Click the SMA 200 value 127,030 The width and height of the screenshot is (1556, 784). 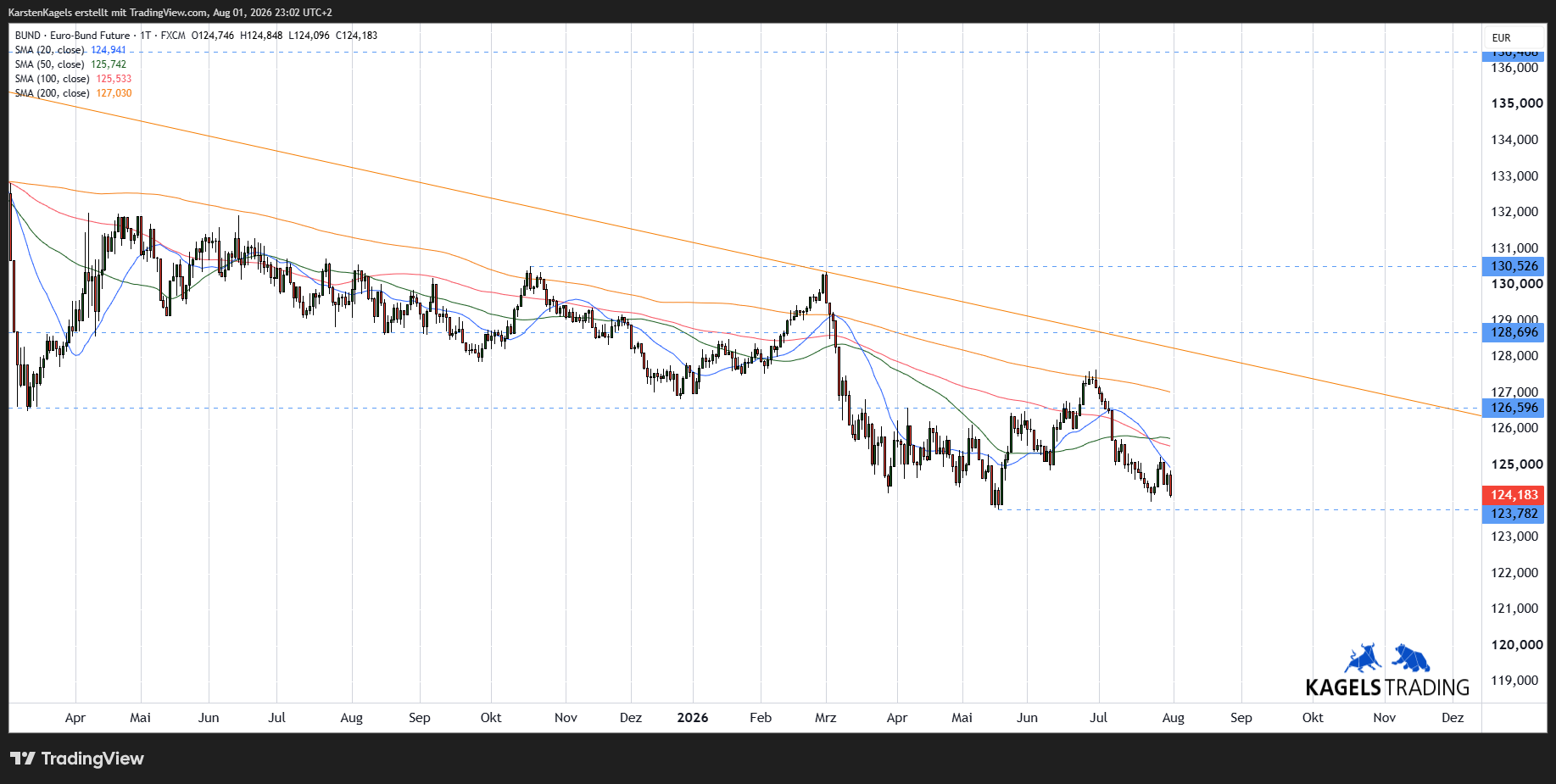tap(114, 93)
